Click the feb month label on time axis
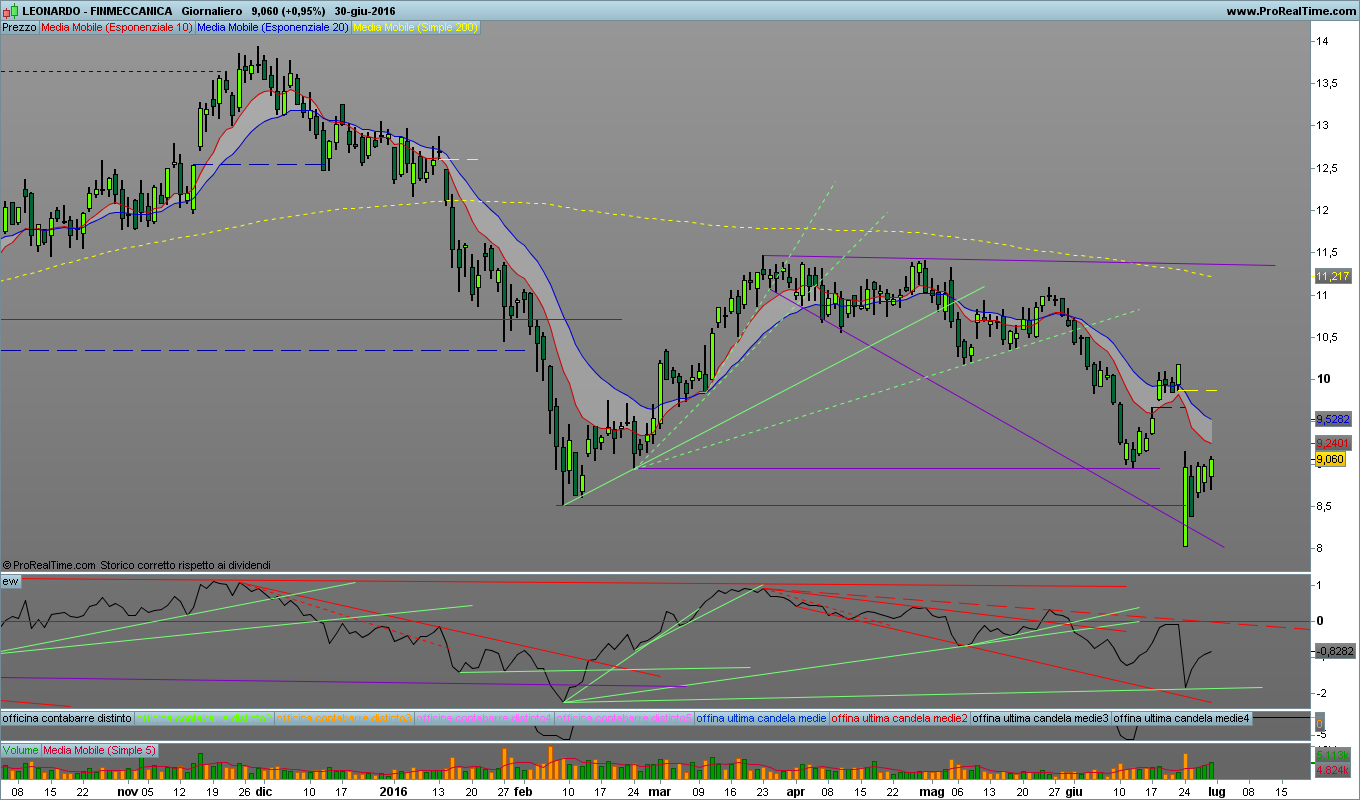The width and height of the screenshot is (1360, 800). click(x=523, y=791)
